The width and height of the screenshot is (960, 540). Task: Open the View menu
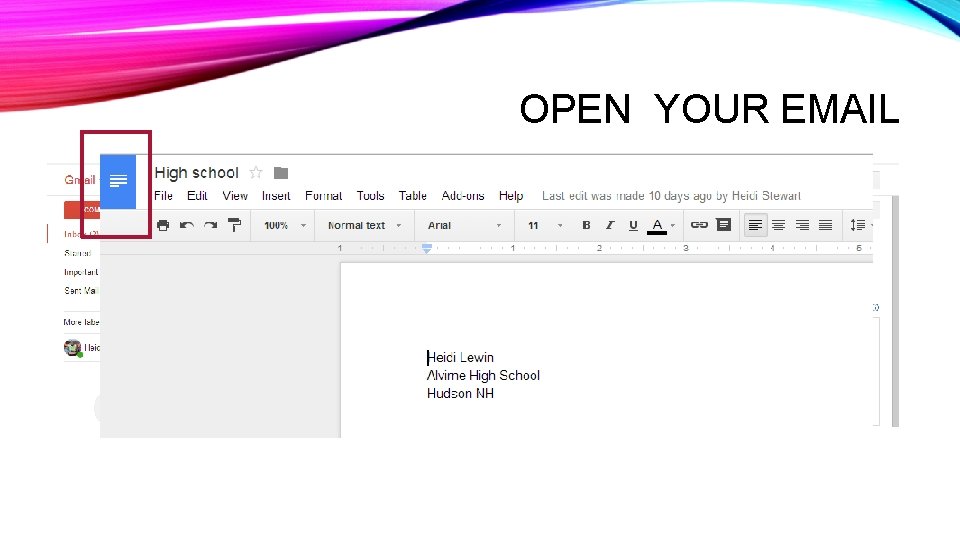click(x=235, y=196)
